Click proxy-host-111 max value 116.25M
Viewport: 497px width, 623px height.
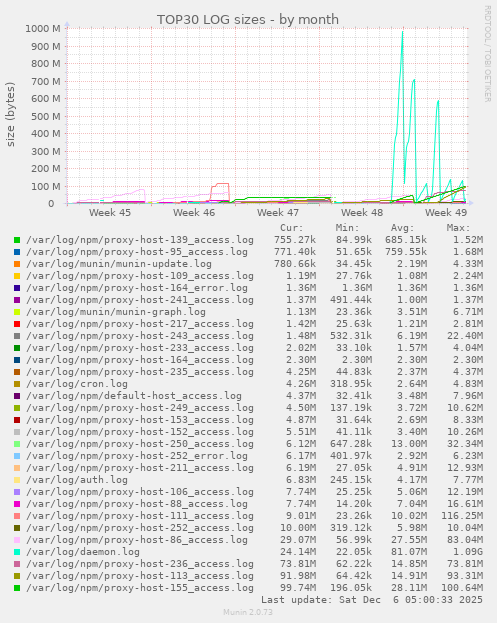coord(462,516)
